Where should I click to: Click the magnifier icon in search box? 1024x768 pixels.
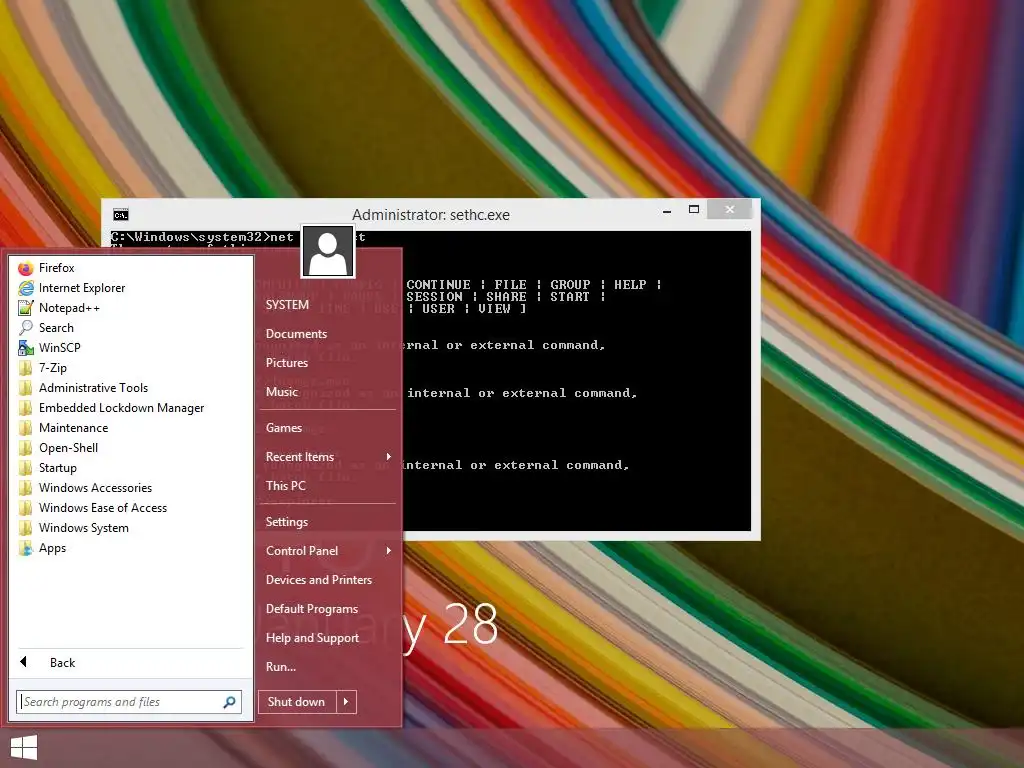click(229, 702)
